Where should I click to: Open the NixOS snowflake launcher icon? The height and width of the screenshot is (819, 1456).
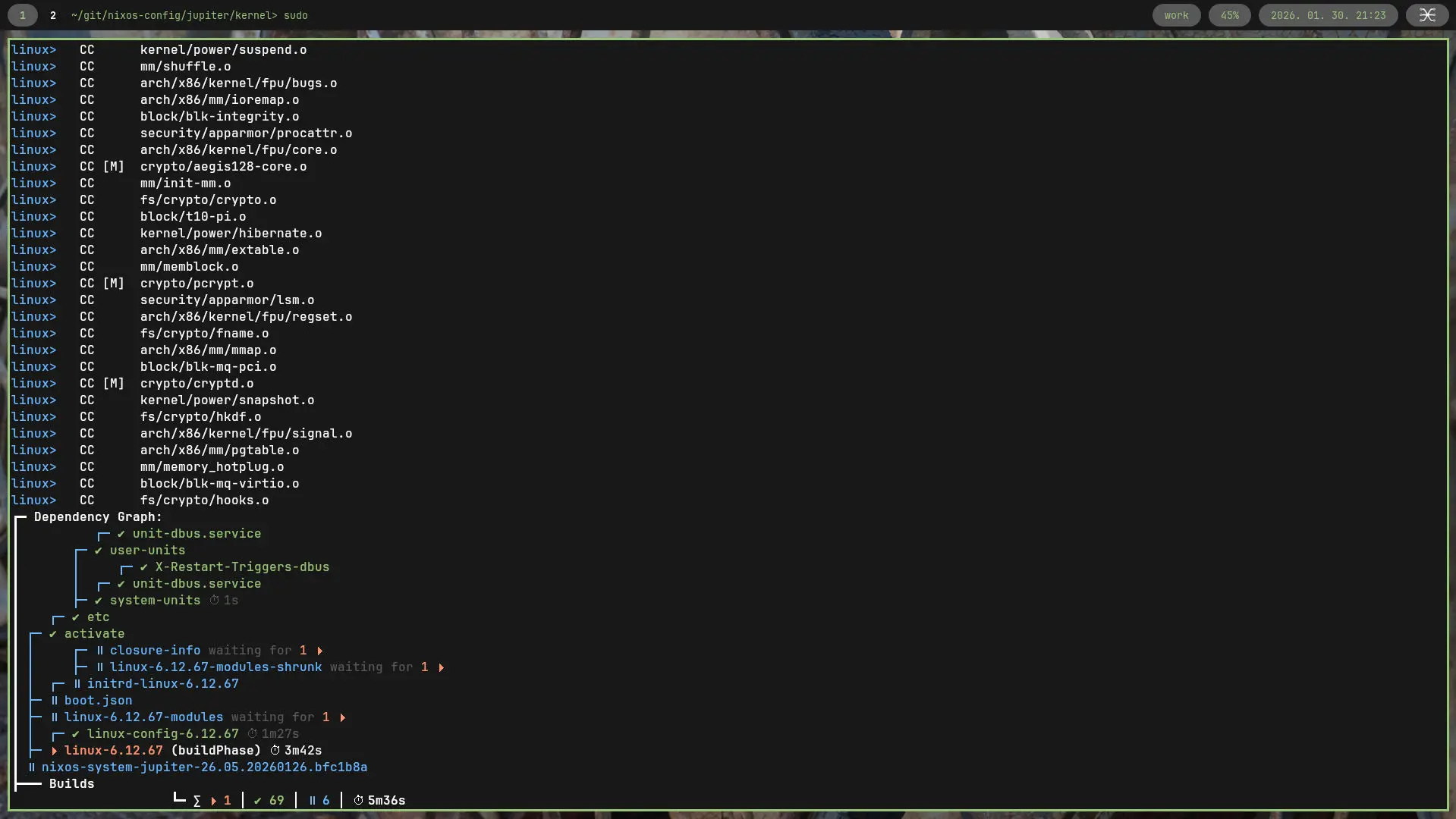[x=1427, y=15]
